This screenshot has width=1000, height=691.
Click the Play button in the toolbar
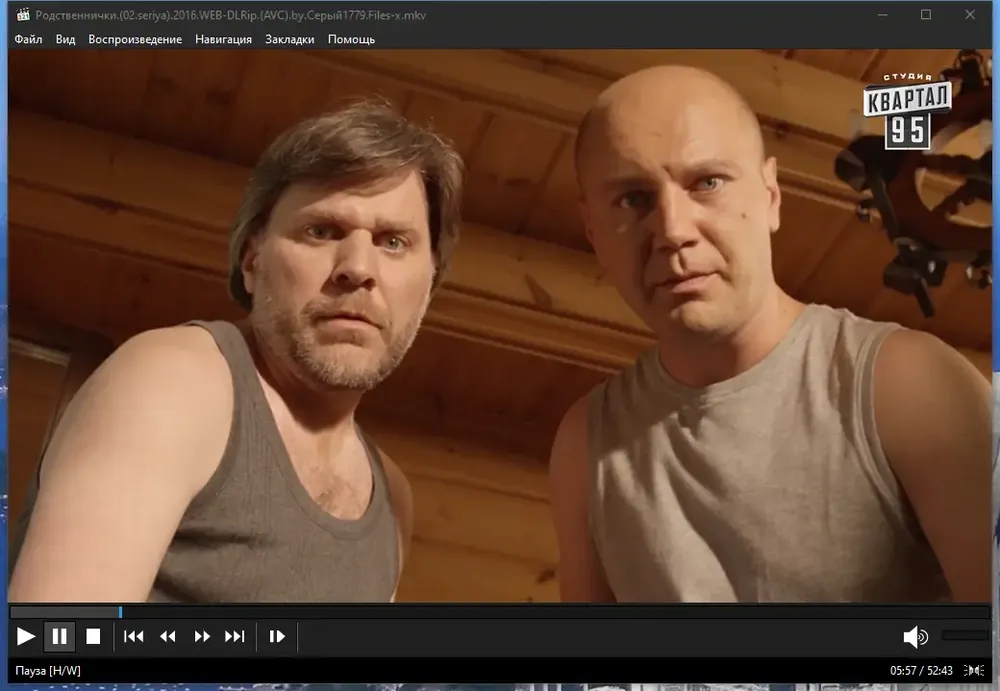(26, 636)
